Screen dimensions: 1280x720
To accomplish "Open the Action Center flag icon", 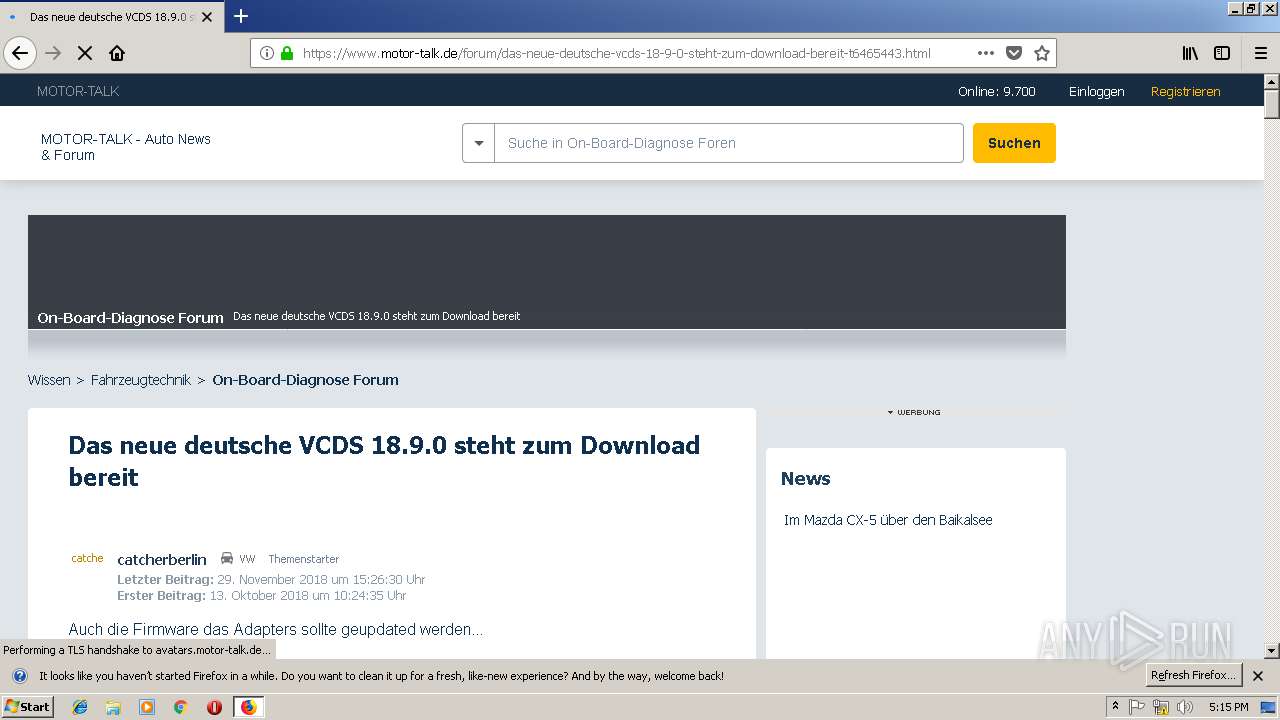I will (1137, 707).
